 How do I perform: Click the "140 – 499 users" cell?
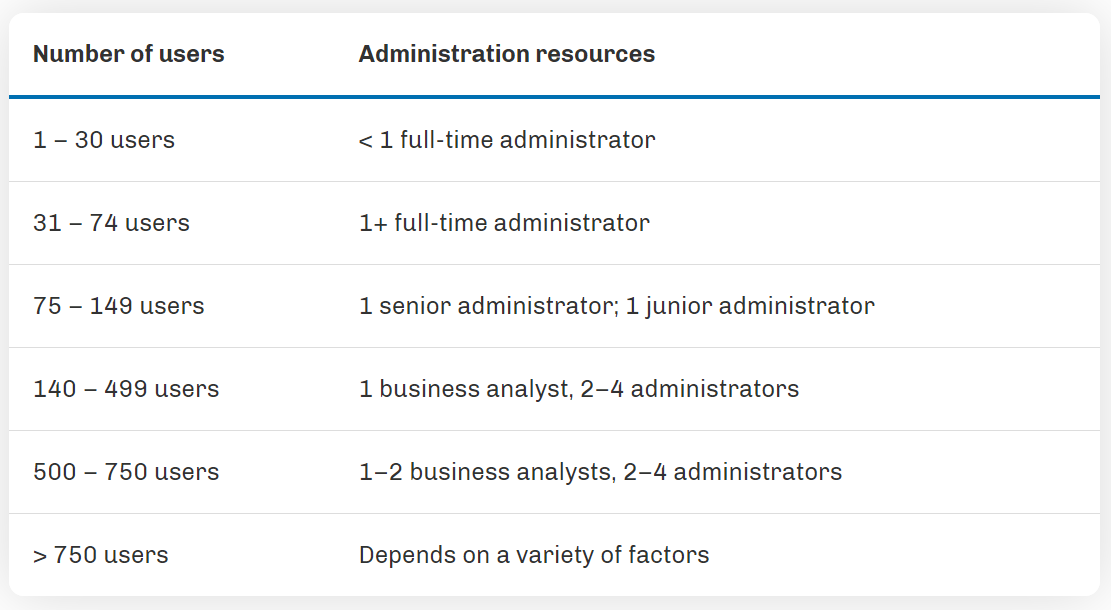126,389
